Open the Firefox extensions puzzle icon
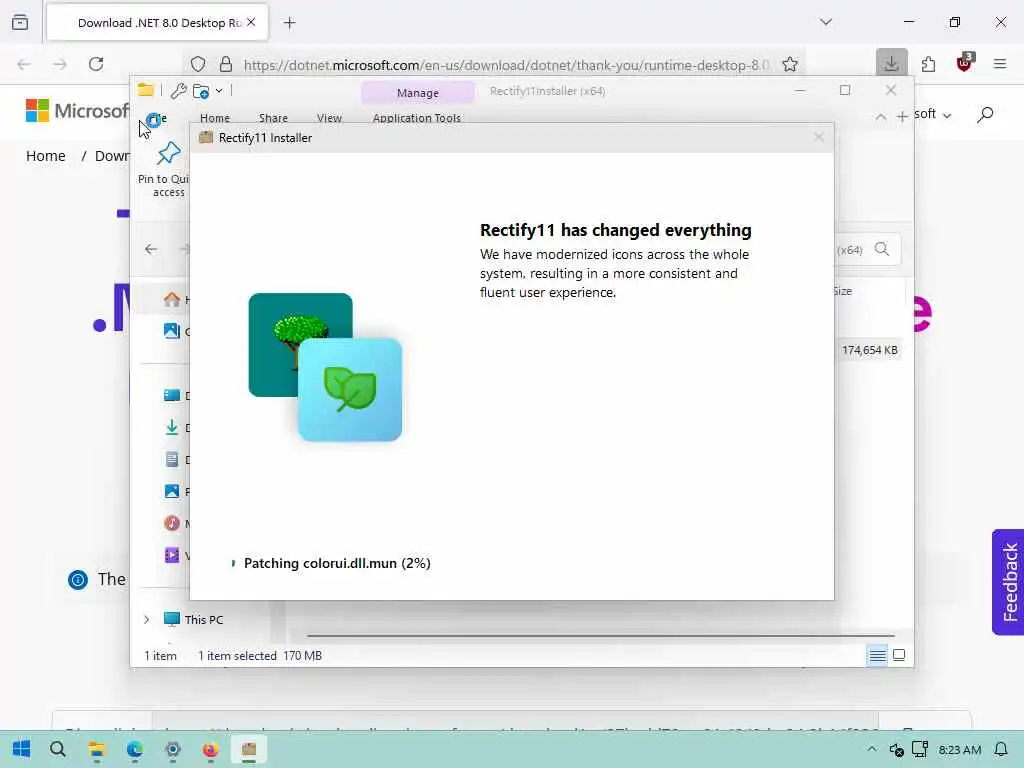1024x768 pixels. (x=928, y=64)
